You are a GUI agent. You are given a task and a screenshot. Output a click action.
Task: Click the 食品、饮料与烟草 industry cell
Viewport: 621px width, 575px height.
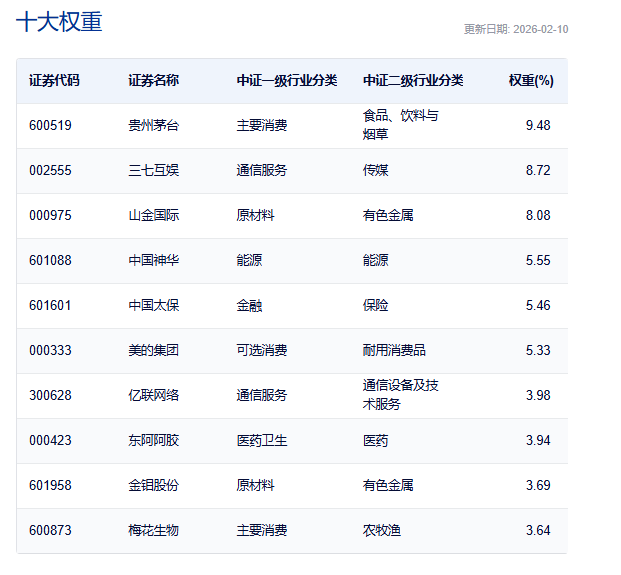click(400, 125)
